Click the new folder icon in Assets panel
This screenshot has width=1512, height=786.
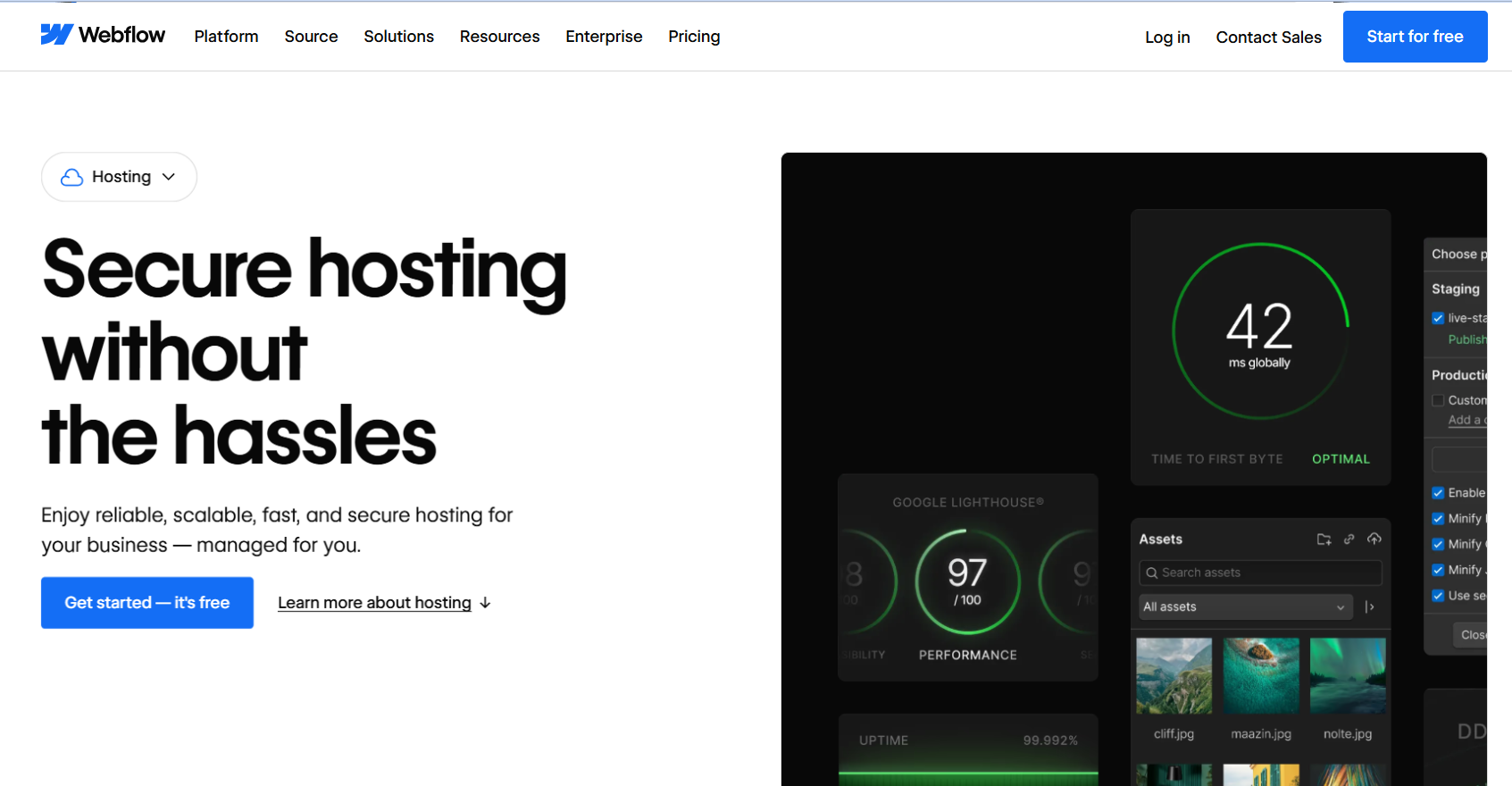click(x=1324, y=539)
